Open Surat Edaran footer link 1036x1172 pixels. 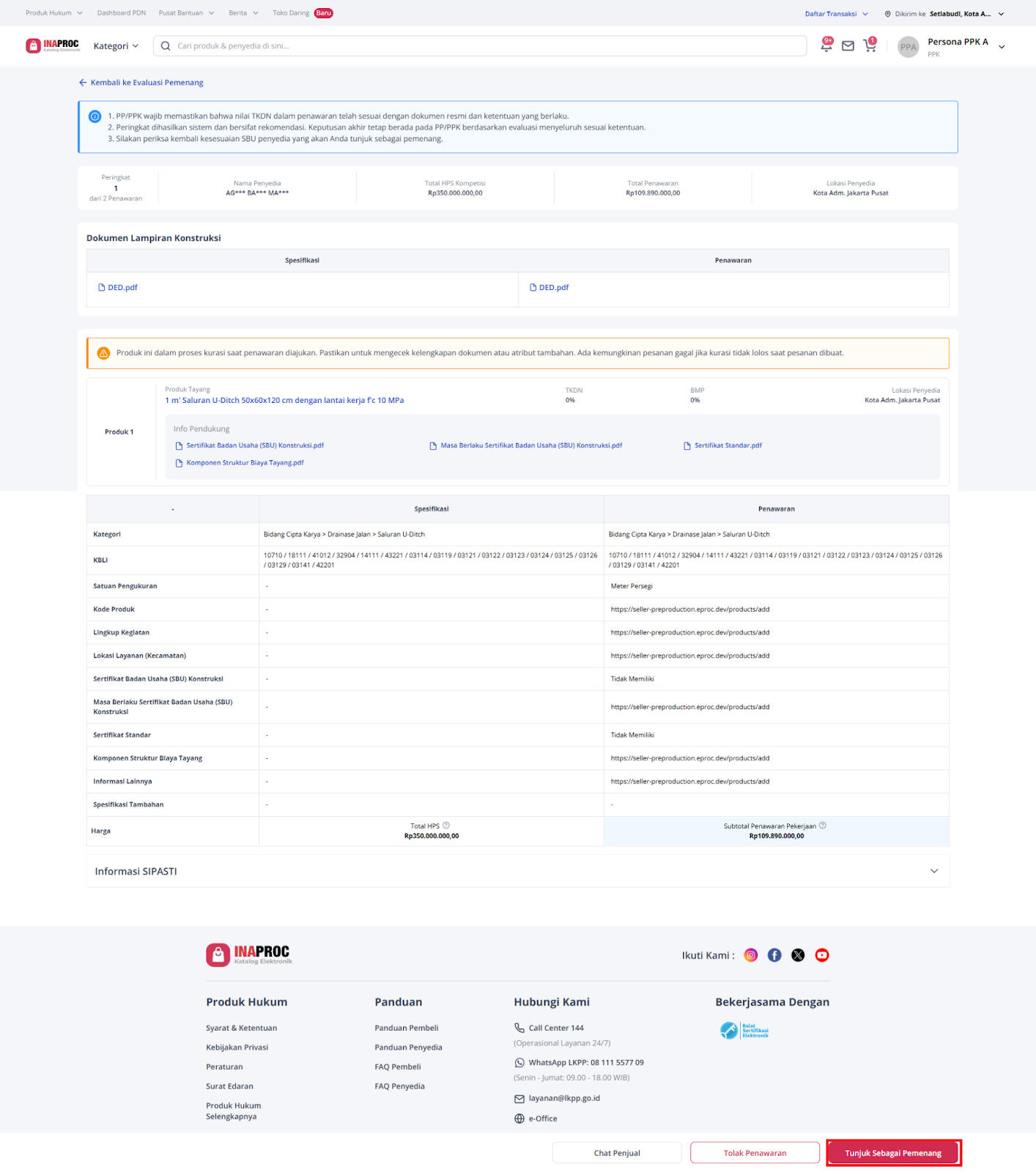click(229, 1086)
